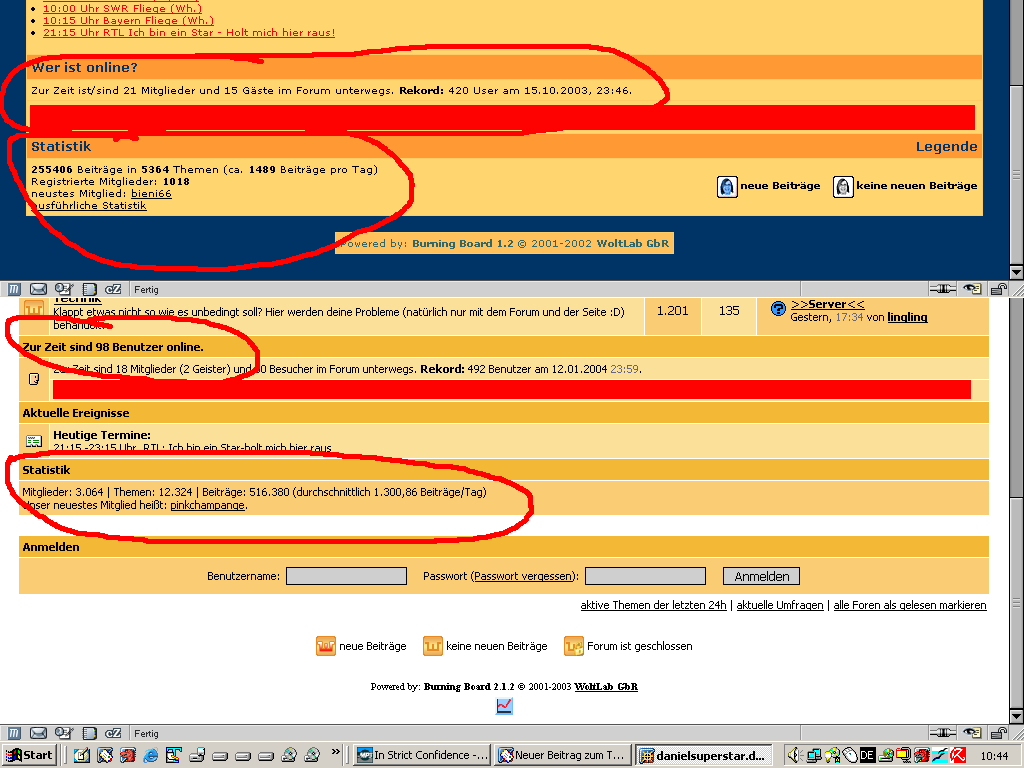
Task: Click the statistics chart icon below the footer
Action: (504, 707)
